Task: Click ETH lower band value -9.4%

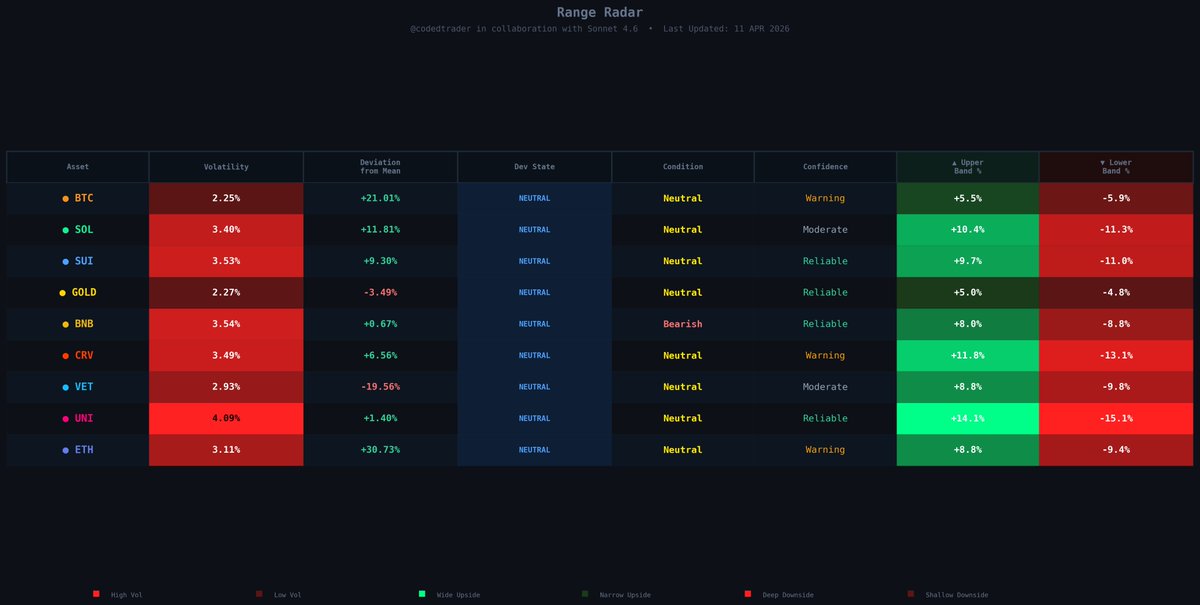Action: (1116, 450)
